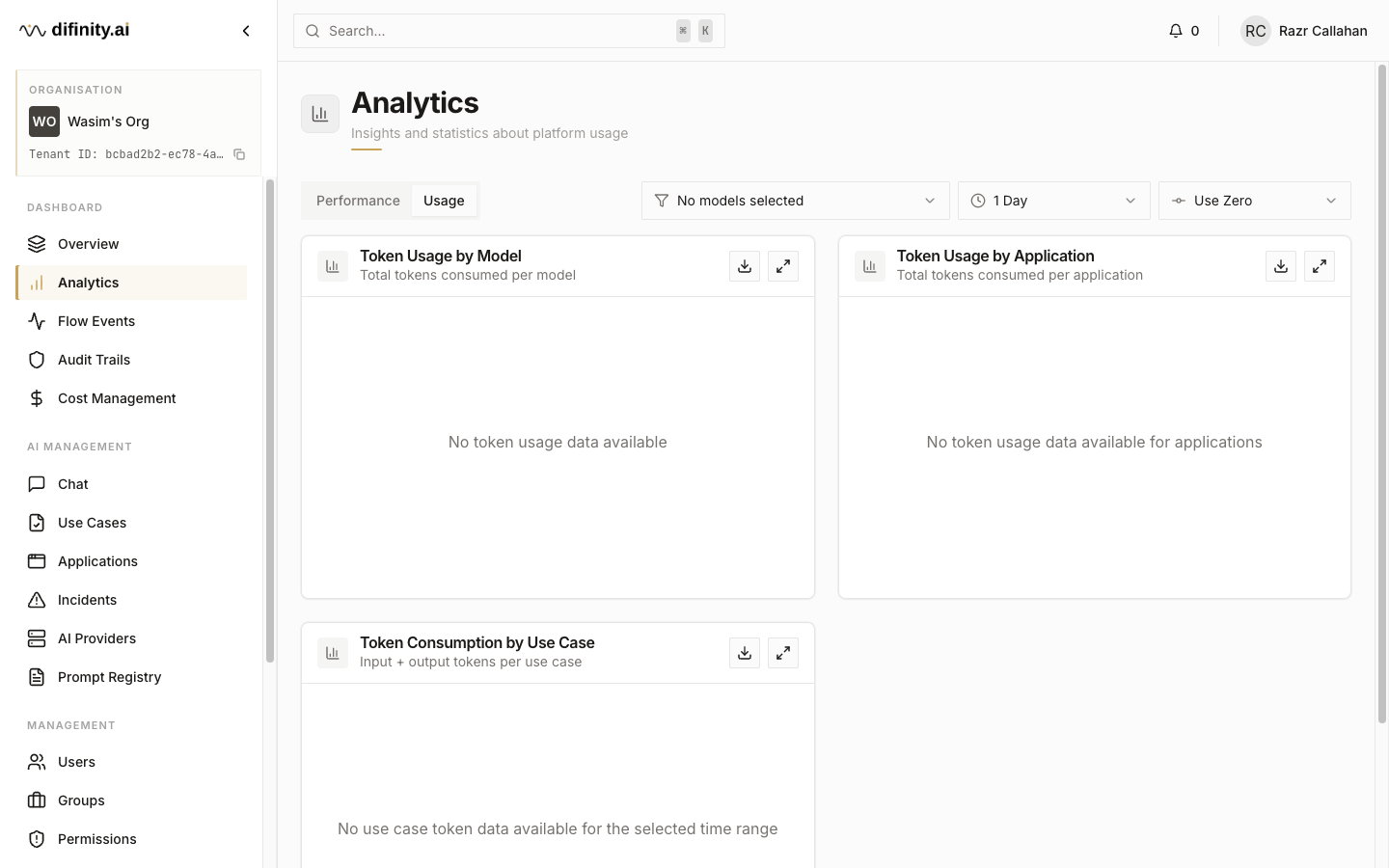
Task: Click the Token Usage by Model title
Action: coord(441,256)
